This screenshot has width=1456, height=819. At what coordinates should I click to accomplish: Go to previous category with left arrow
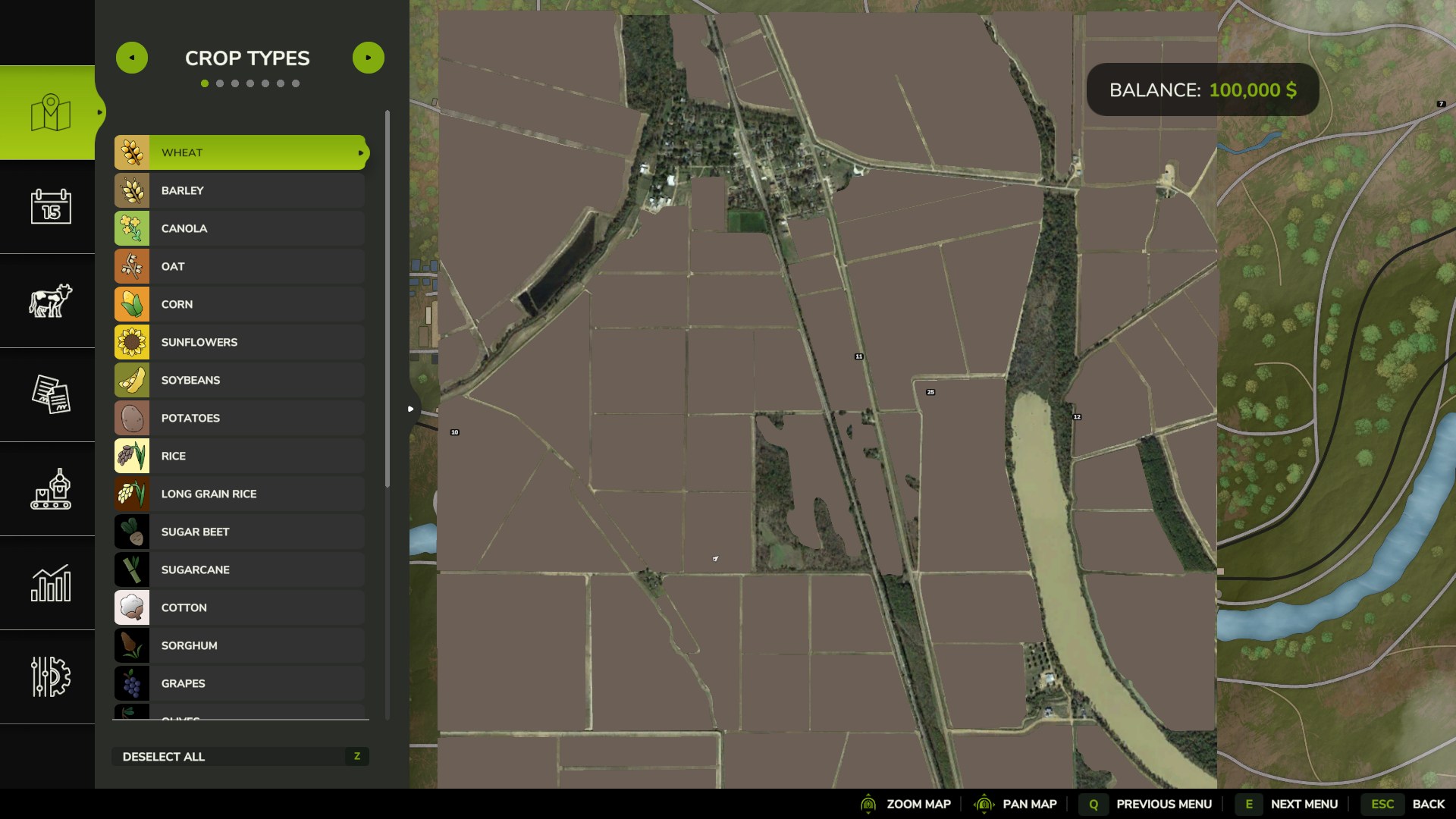132,58
